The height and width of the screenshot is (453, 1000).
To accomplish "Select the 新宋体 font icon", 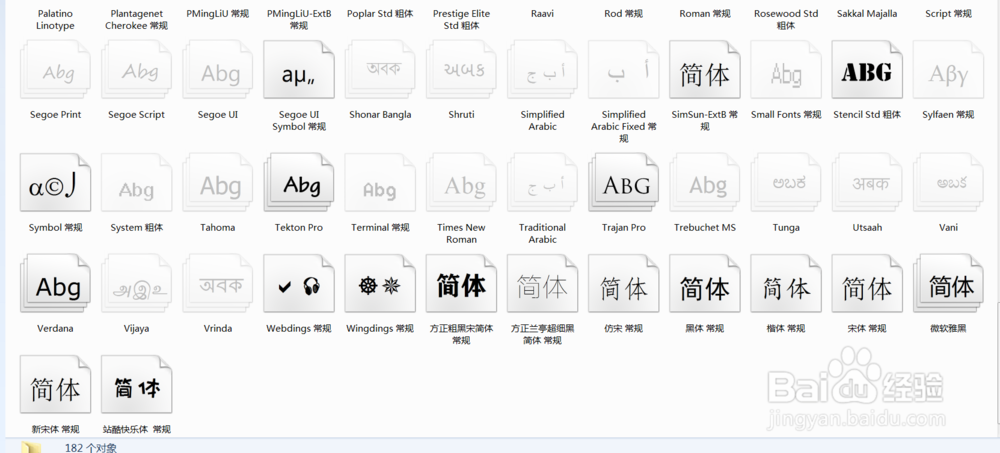I will pyautogui.click(x=55, y=385).
